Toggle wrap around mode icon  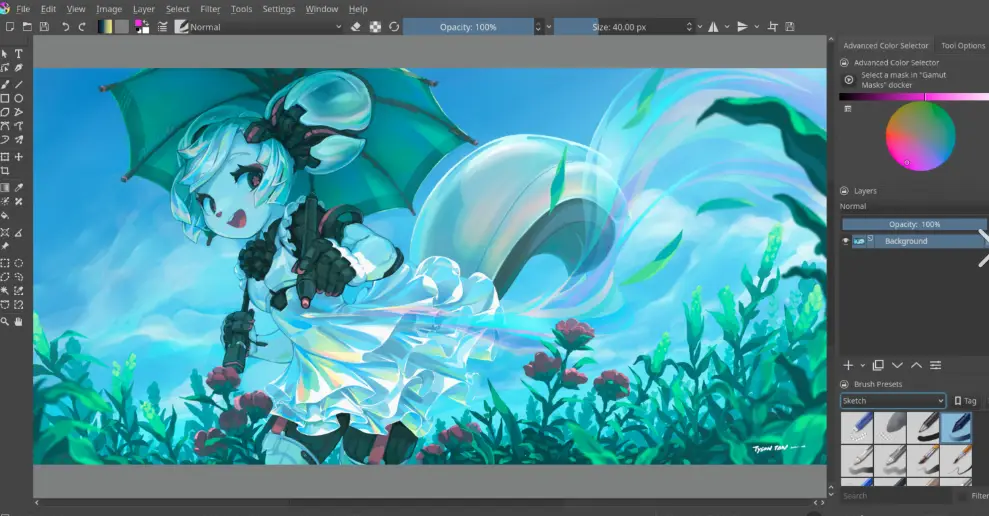point(773,26)
